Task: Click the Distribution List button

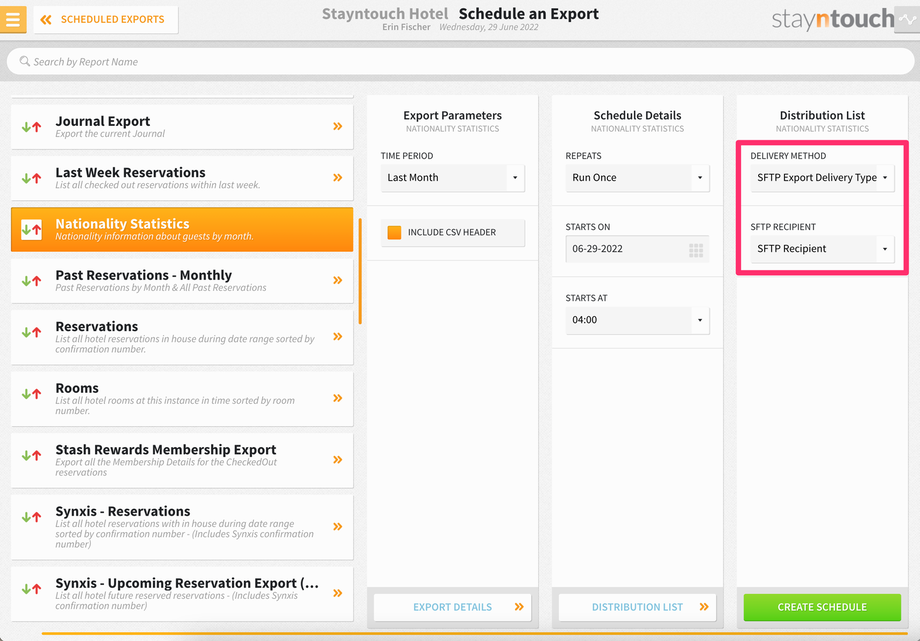Action: [637, 607]
